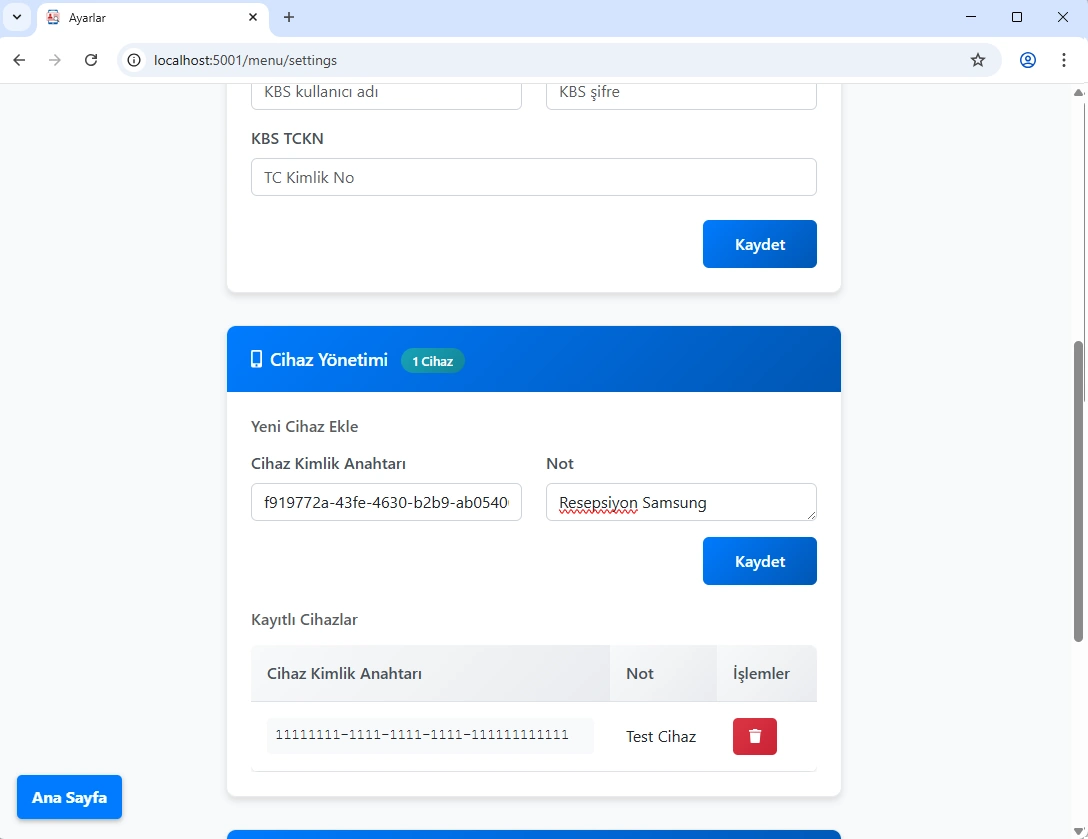Open the Chrome profile icon
This screenshot has width=1088, height=839.
point(1027,60)
